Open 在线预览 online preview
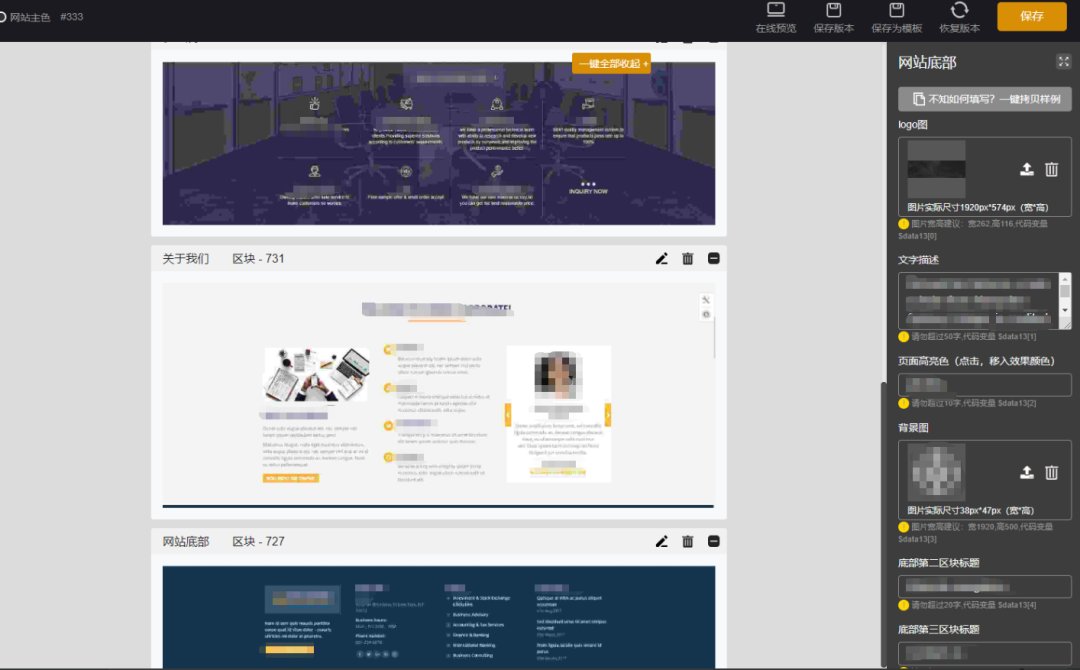 coord(776,17)
